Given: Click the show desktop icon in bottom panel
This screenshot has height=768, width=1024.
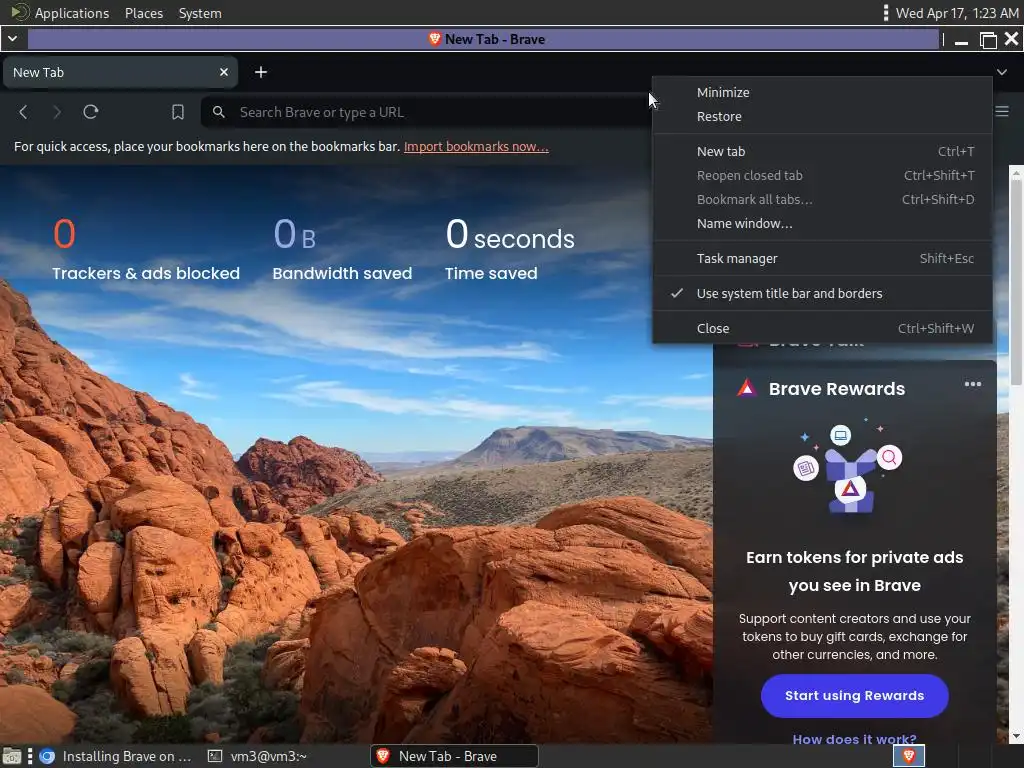Looking at the screenshot, I should [x=11, y=756].
